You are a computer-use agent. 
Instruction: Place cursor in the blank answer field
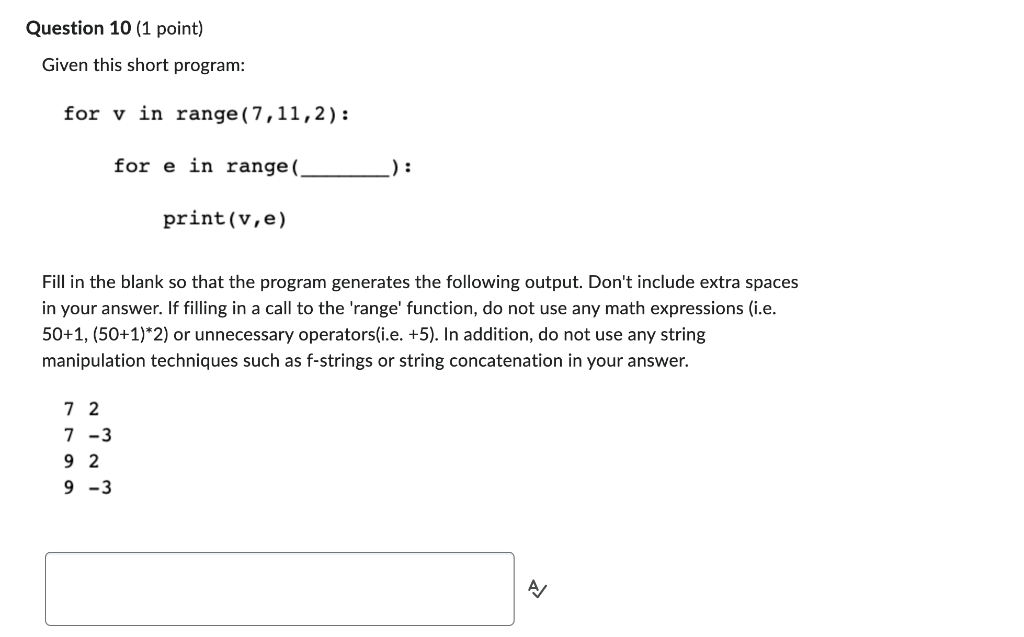coord(280,589)
